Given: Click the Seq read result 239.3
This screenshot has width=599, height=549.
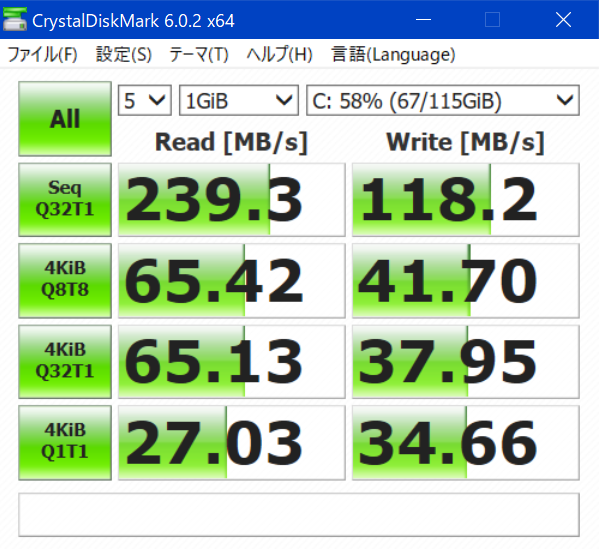Looking at the screenshot, I should click(x=232, y=199).
